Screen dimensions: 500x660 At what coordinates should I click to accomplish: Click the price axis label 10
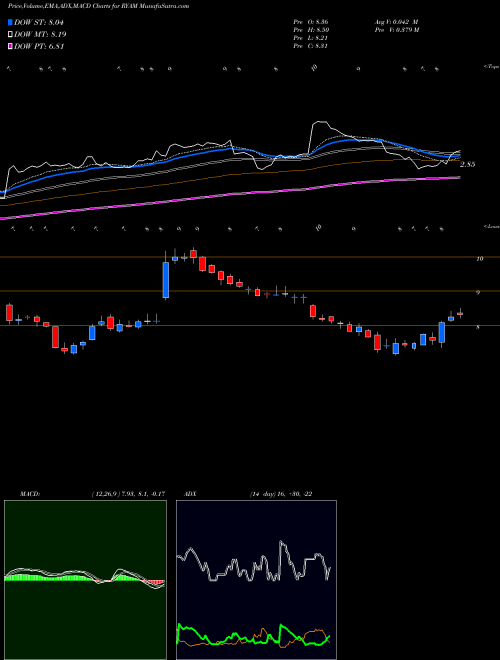pyautogui.click(x=479, y=259)
